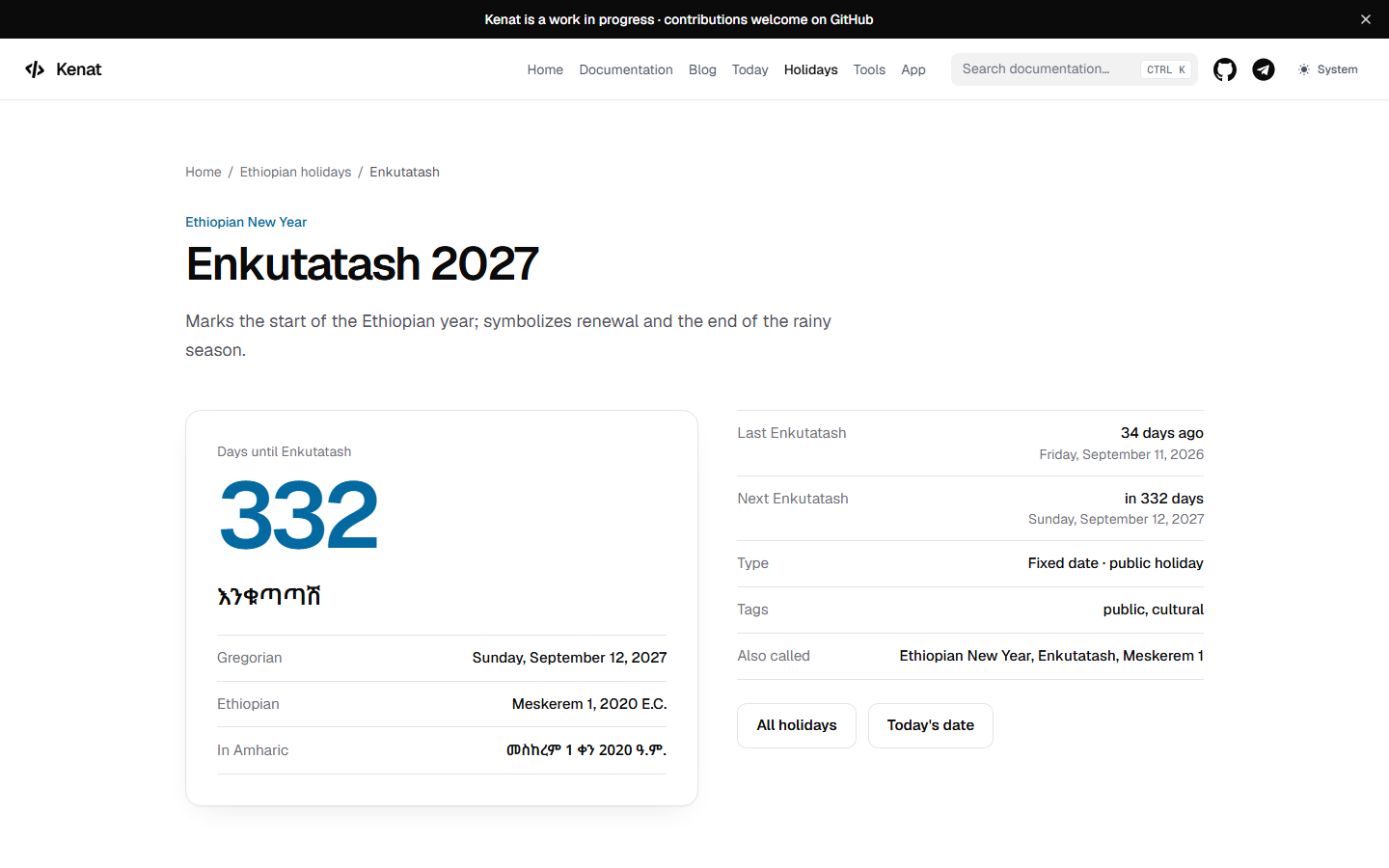Click the CTRL K shortcut badge
1389x868 pixels.
[x=1166, y=69]
